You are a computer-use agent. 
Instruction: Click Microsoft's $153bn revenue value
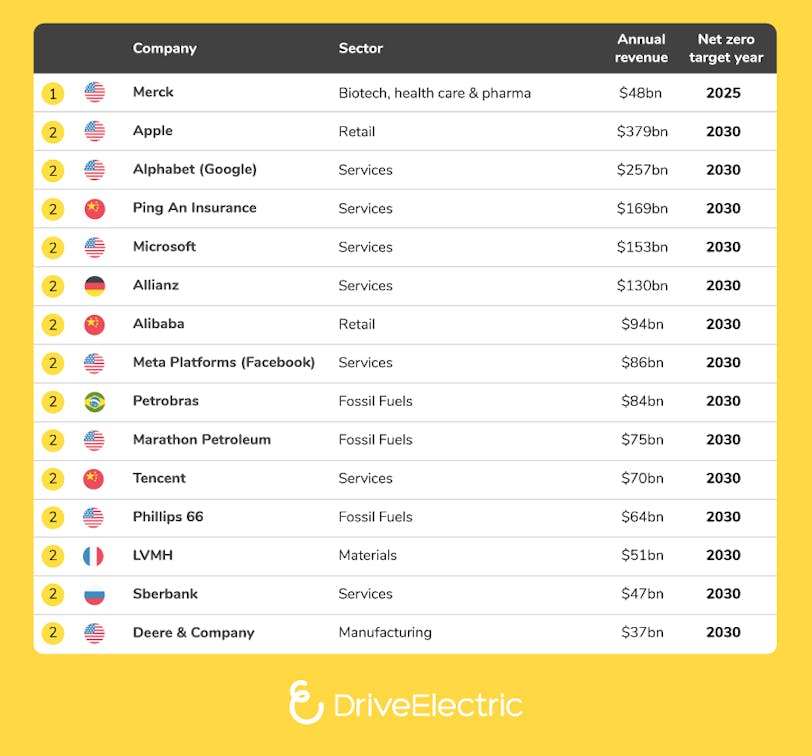pyautogui.click(x=641, y=247)
